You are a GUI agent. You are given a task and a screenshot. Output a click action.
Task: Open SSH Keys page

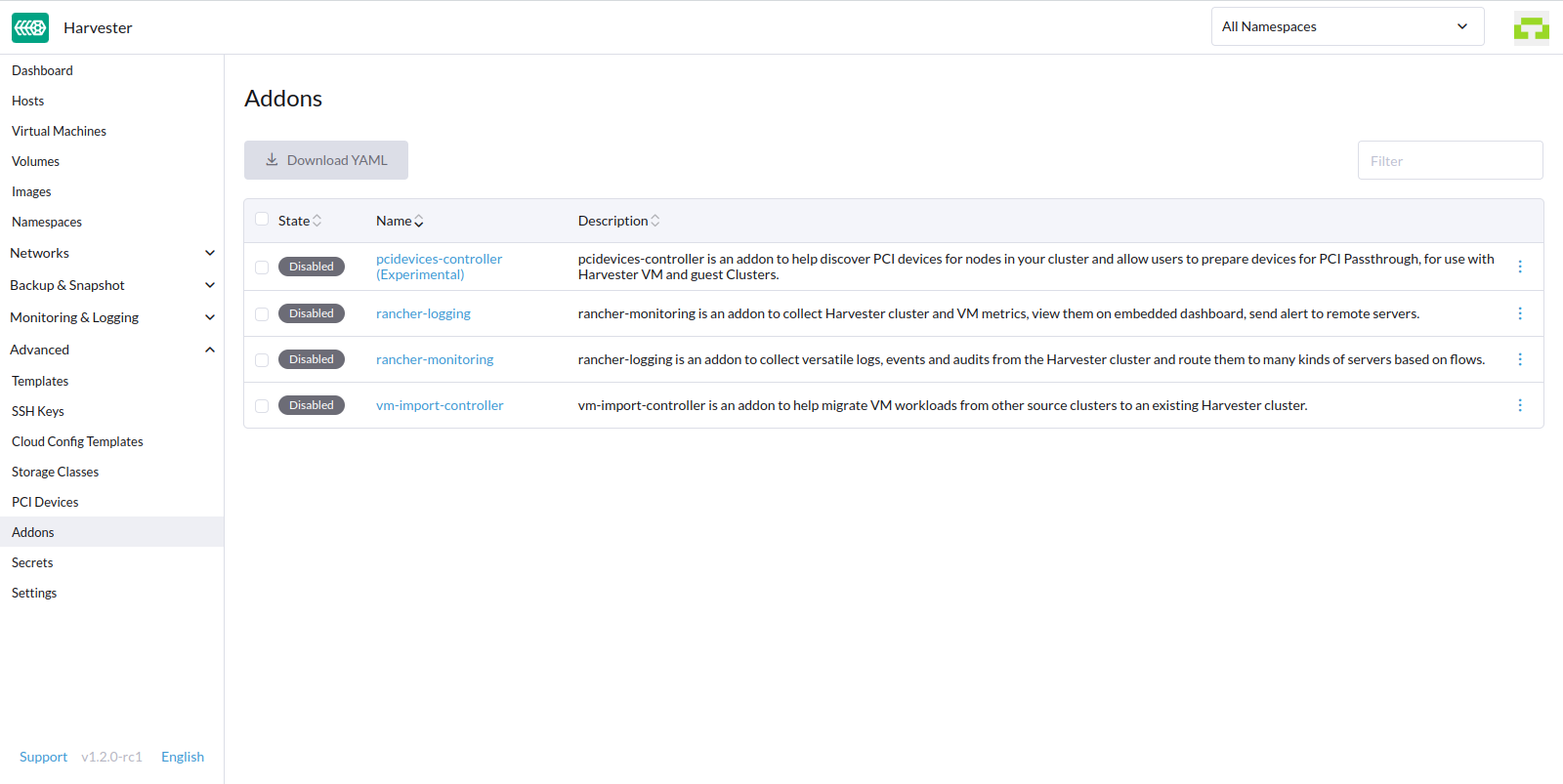point(38,411)
